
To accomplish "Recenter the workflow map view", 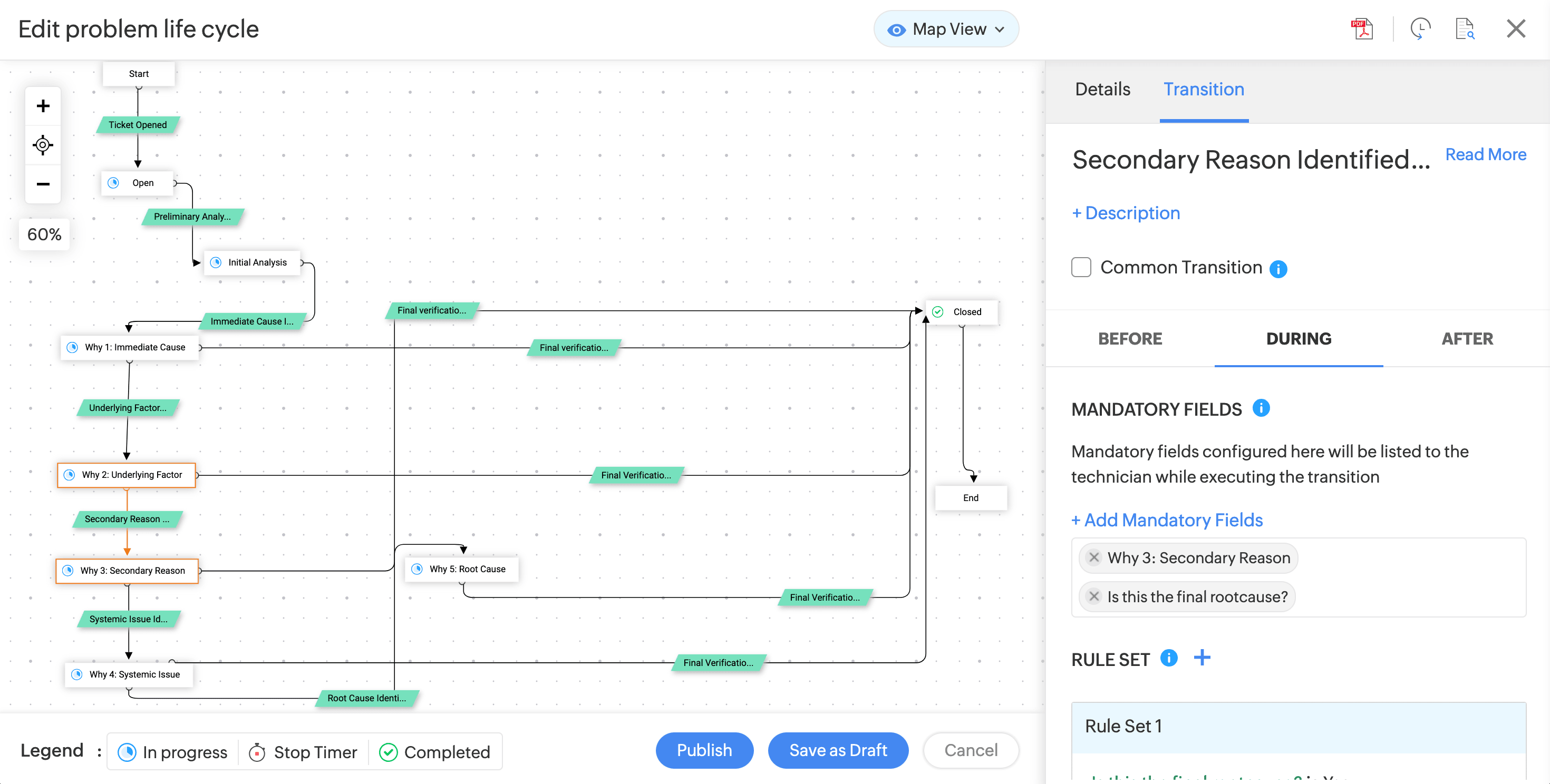I will click(43, 144).
